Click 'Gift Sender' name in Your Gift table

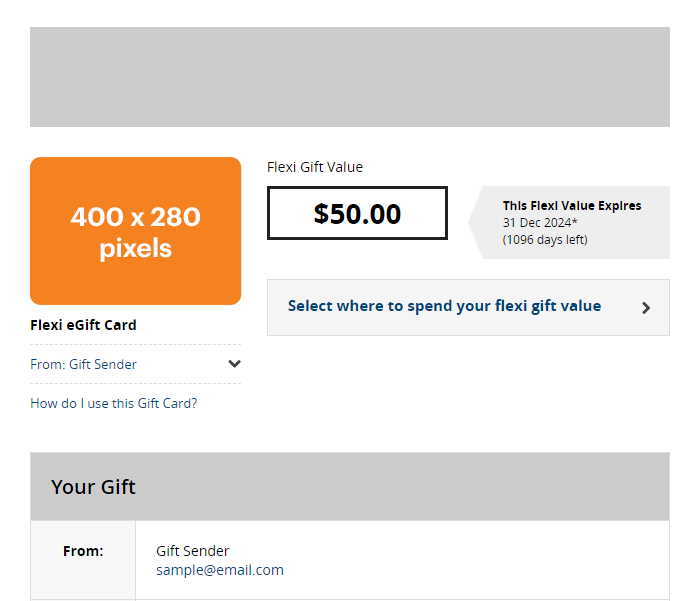click(193, 551)
